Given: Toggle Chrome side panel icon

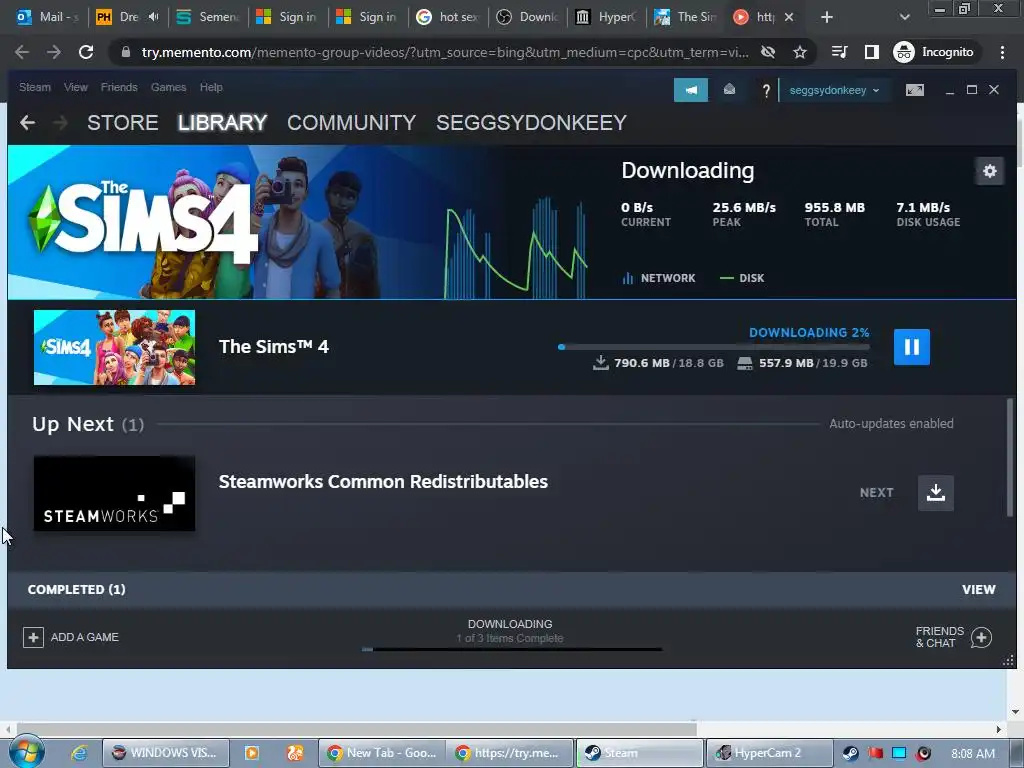Looking at the screenshot, I should coord(872,52).
